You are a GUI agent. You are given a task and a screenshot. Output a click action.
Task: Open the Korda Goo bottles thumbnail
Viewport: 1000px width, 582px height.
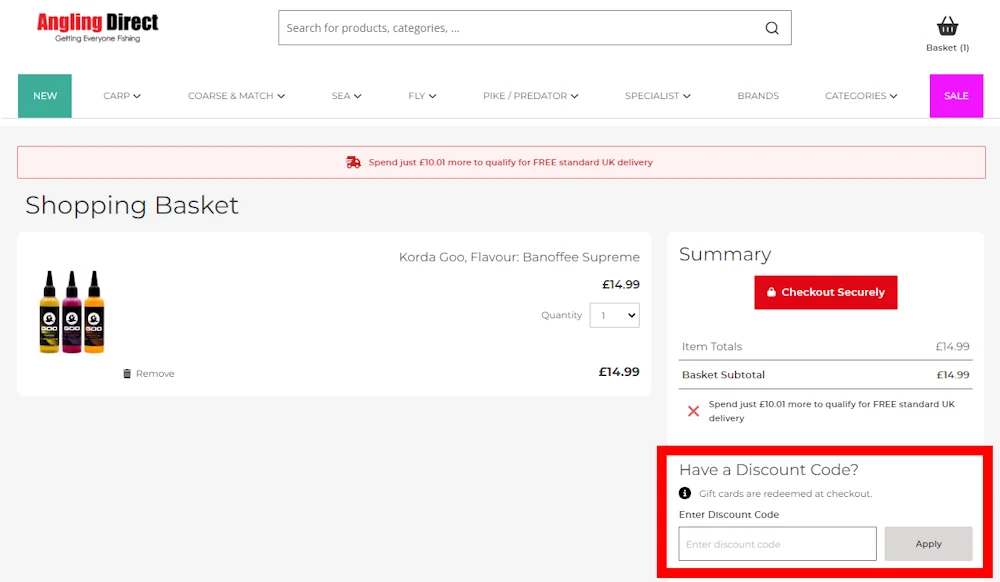click(x=71, y=312)
